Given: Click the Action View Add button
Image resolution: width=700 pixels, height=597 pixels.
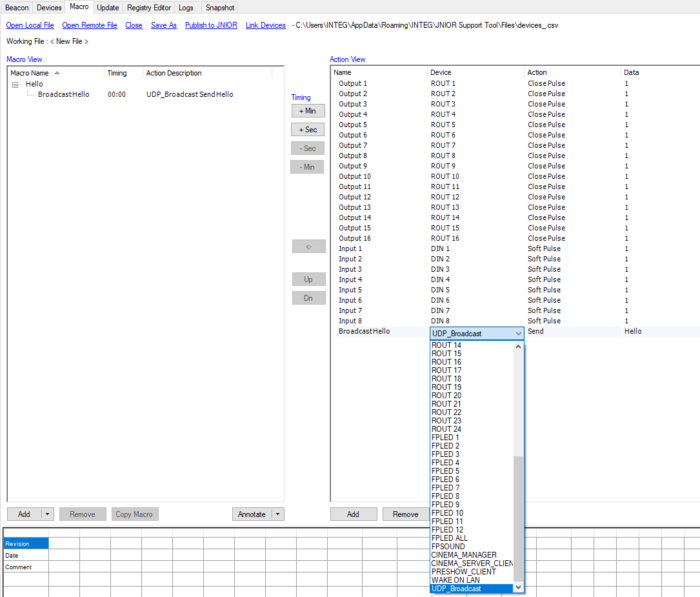Looking at the screenshot, I should tap(353, 514).
